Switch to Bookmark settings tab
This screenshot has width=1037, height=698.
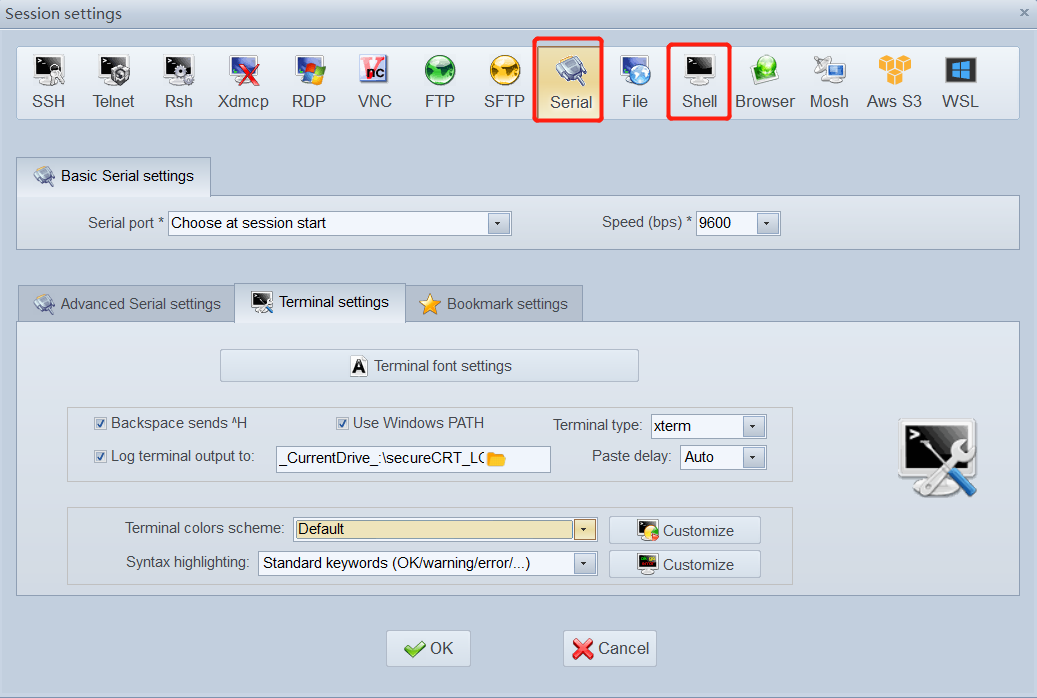pyautogui.click(x=494, y=304)
